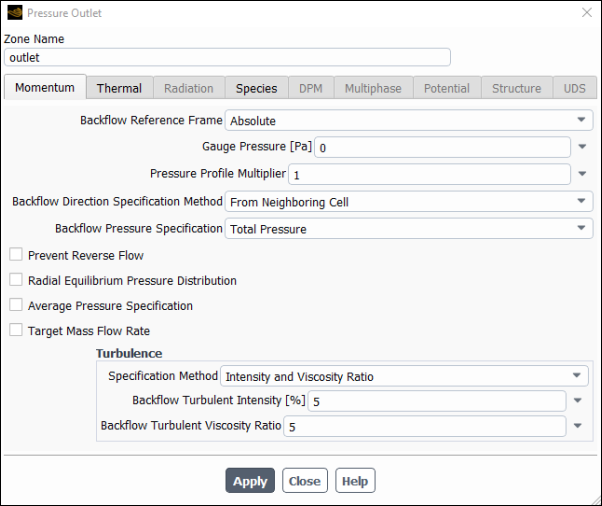Click Gauge Pressure options arrow
602x506 pixels.
pyautogui.click(x=583, y=147)
